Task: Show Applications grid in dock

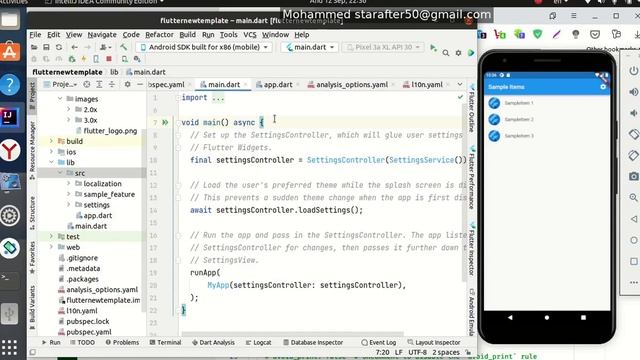Action: (x=9, y=347)
